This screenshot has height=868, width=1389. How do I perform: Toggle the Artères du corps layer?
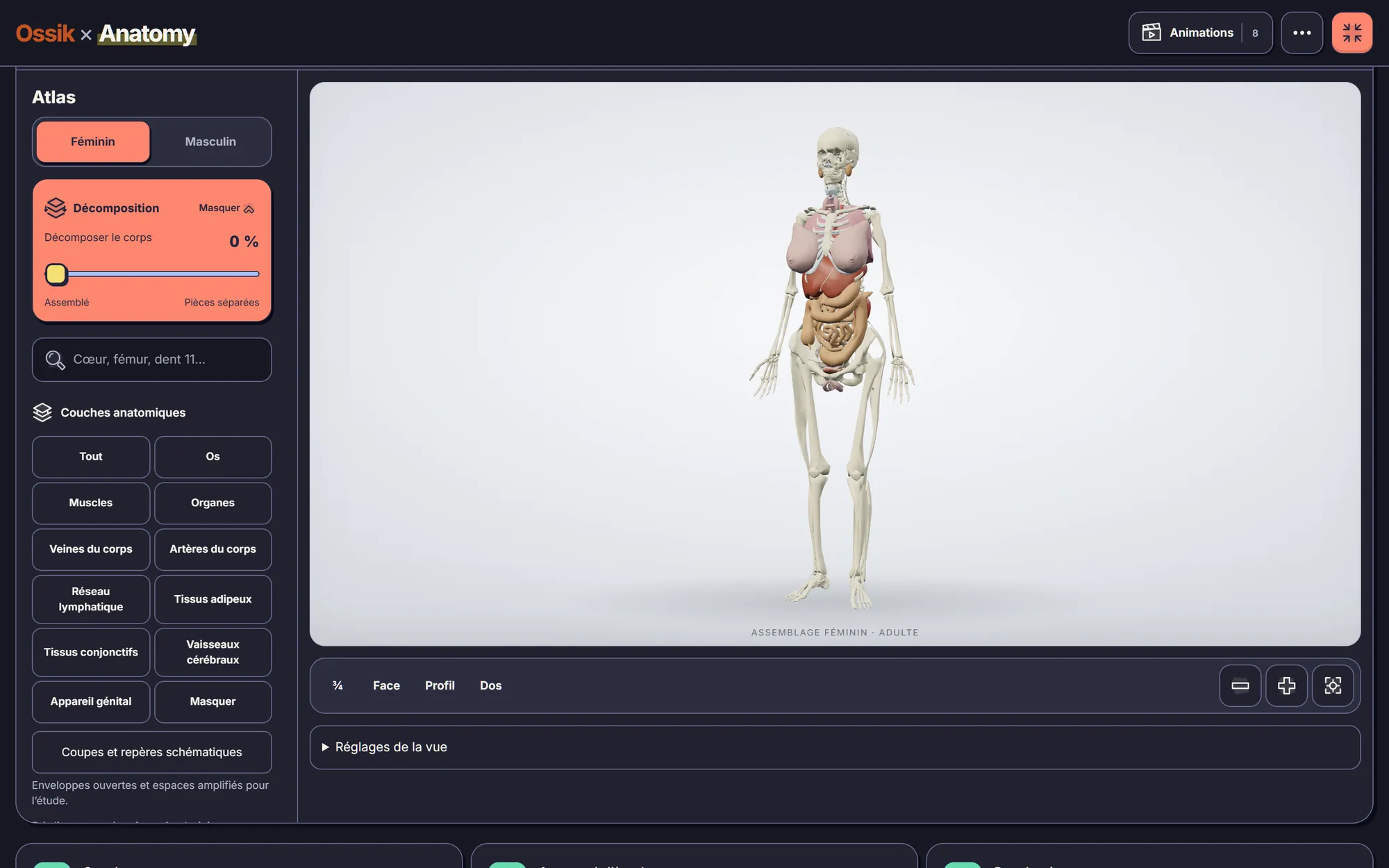pyautogui.click(x=213, y=549)
